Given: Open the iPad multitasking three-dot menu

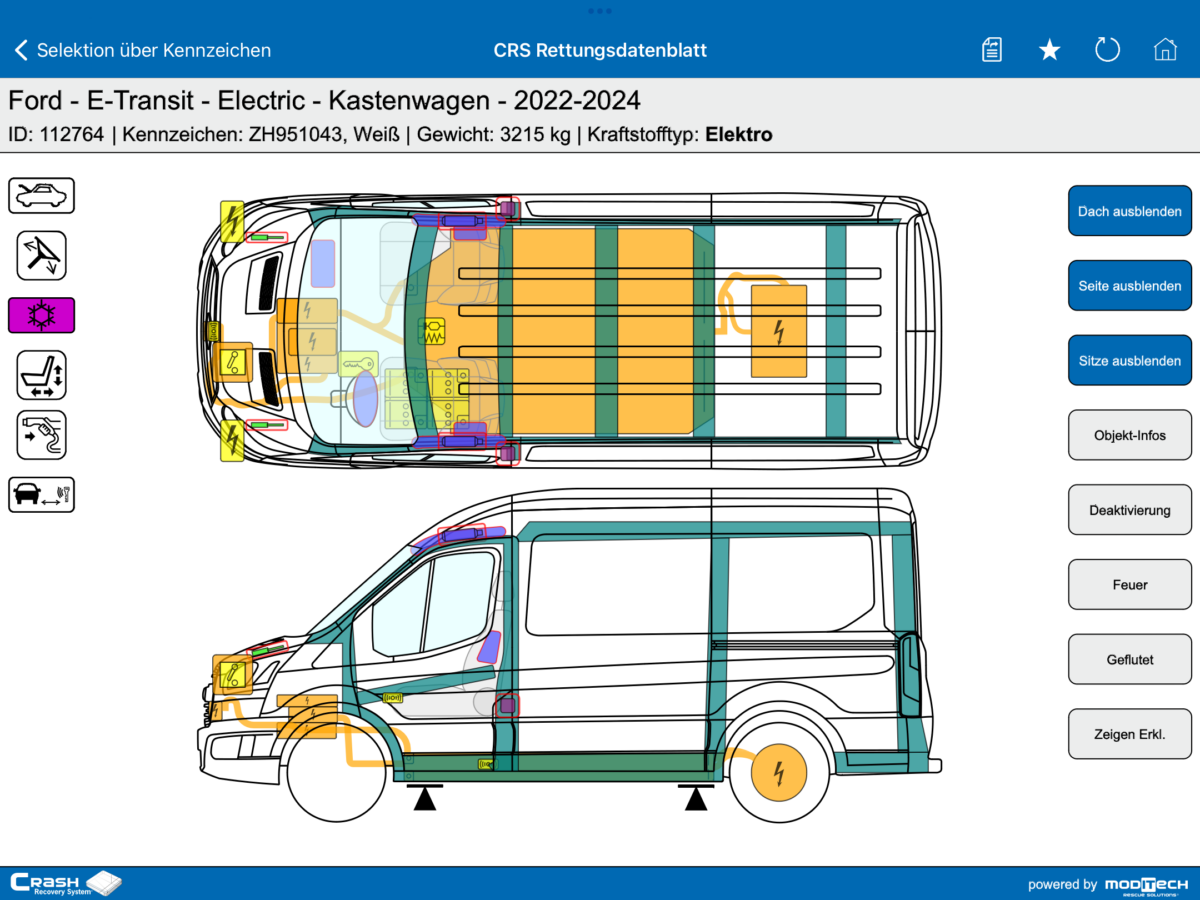Looking at the screenshot, I should coord(600,11).
